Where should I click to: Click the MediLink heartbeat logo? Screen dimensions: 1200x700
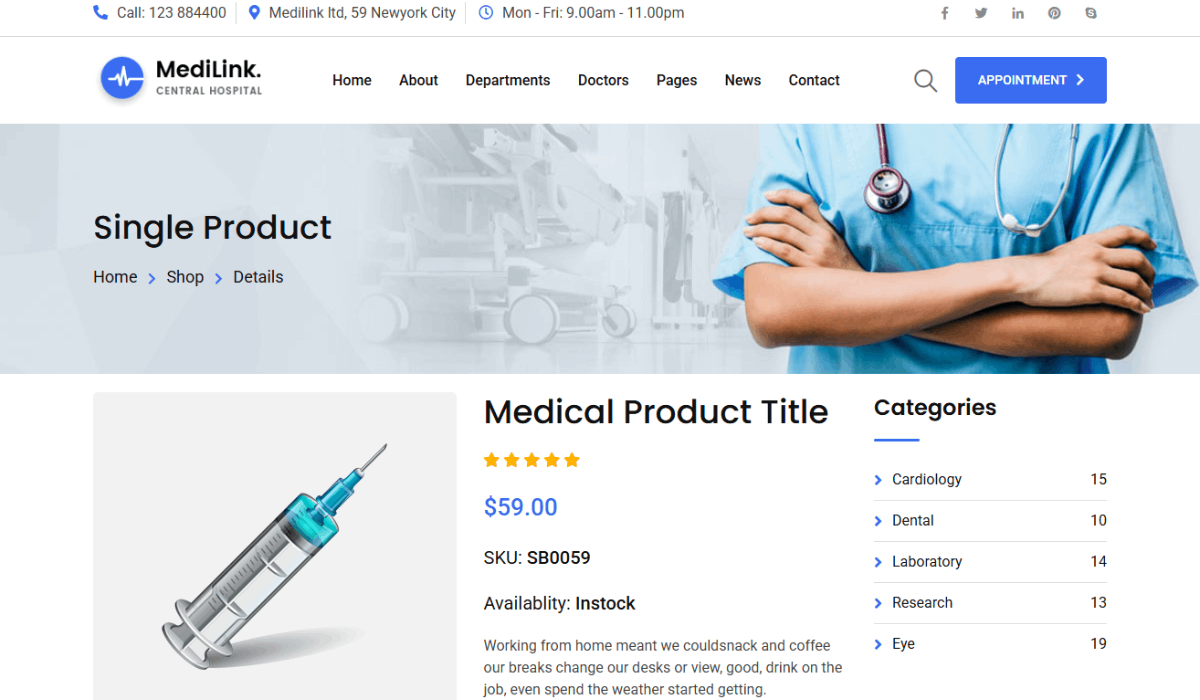click(123, 78)
